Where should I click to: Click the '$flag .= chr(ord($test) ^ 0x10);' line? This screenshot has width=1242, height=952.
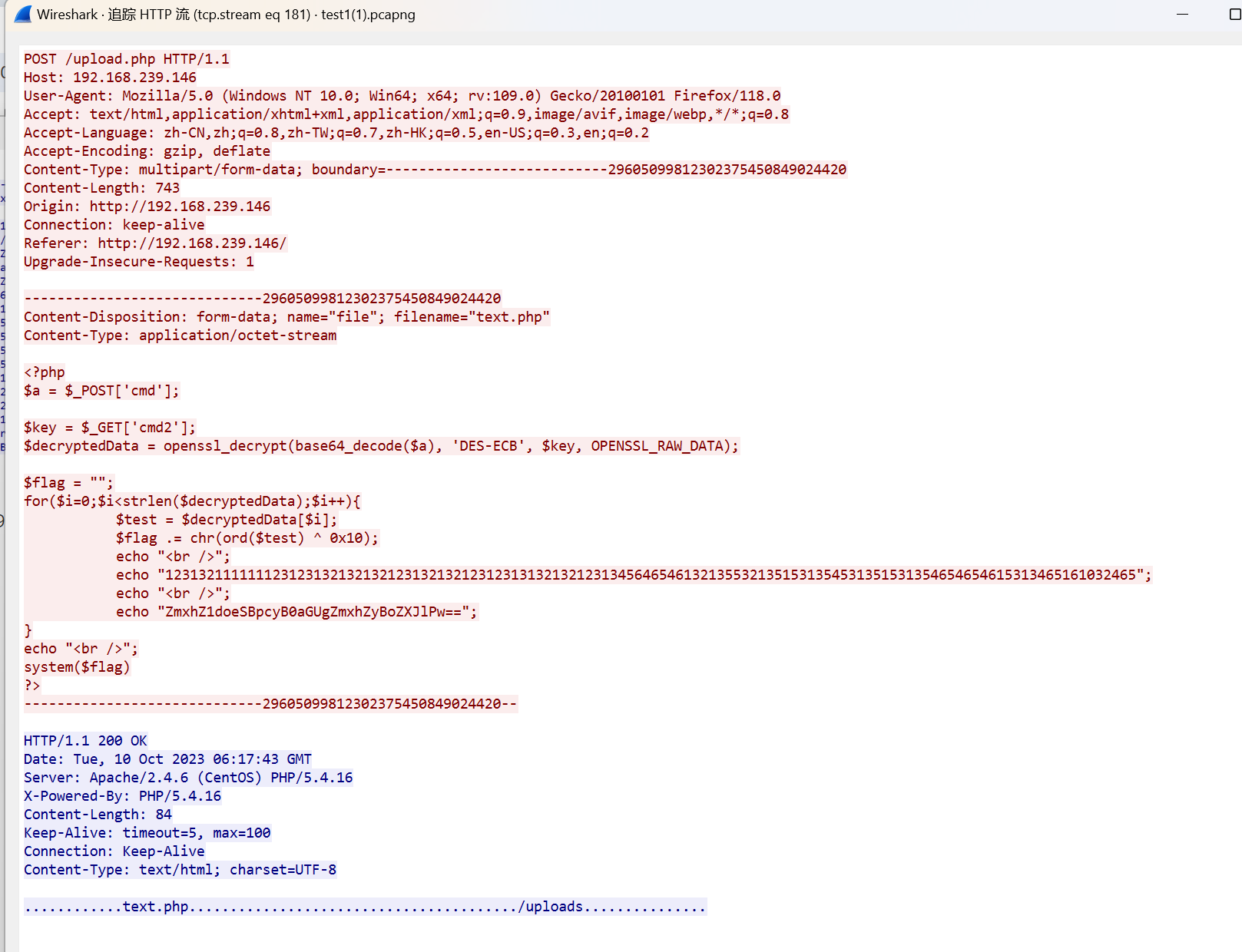[247, 538]
